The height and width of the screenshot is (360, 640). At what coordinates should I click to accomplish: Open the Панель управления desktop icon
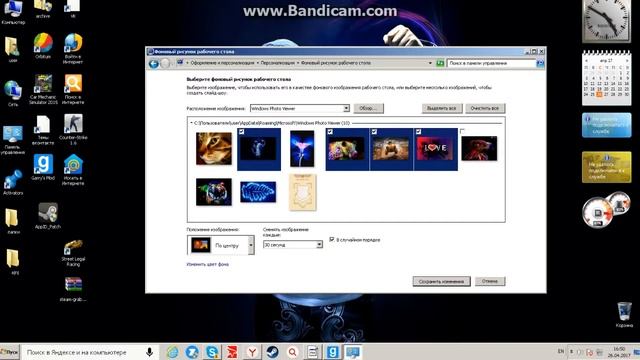tap(13, 140)
